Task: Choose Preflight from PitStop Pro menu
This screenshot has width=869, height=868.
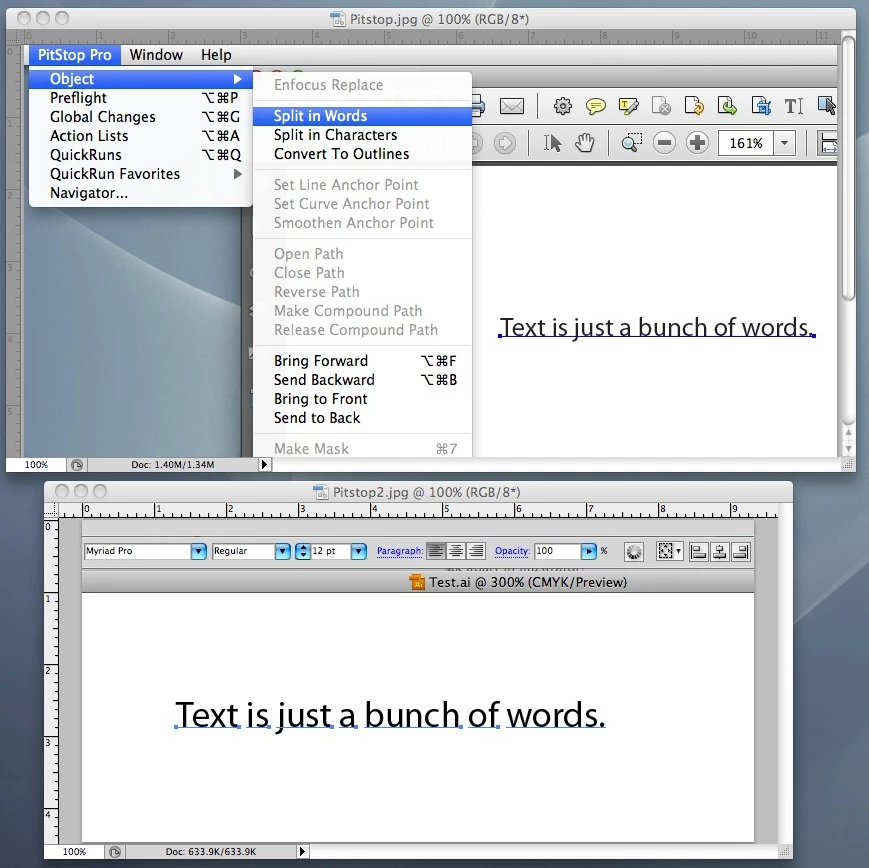Action: 141,98
